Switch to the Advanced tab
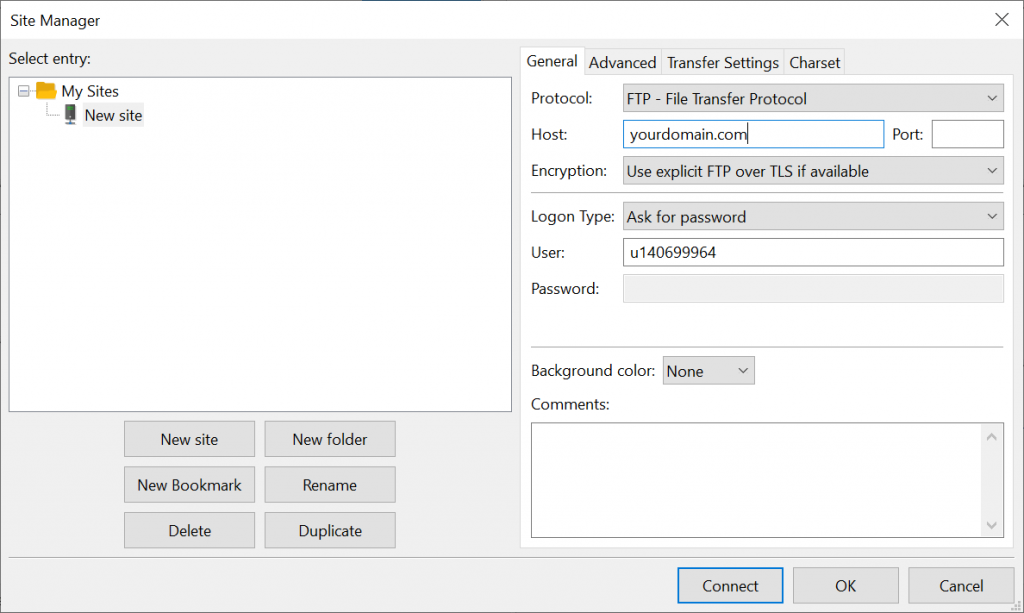 [622, 62]
